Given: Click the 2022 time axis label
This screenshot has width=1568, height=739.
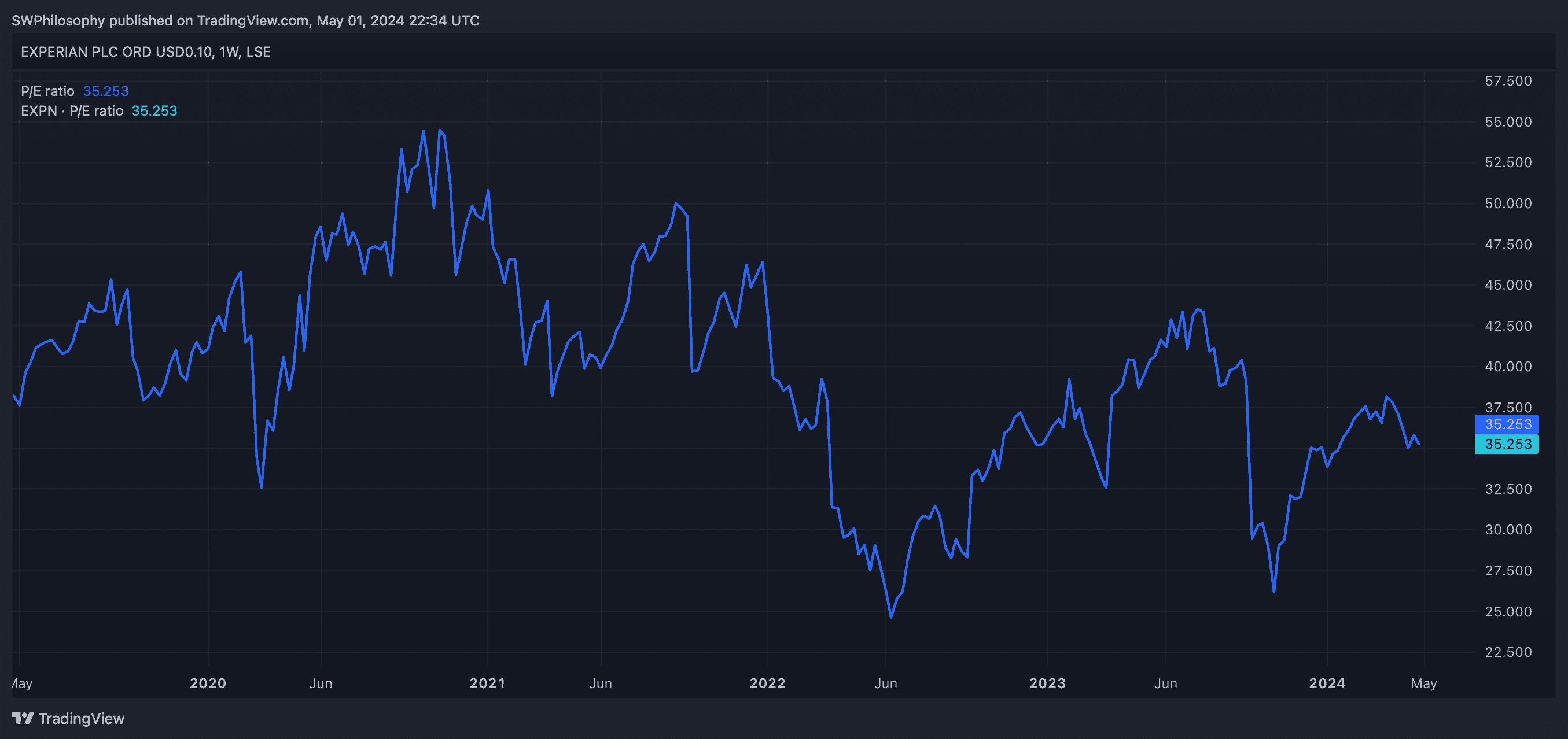Looking at the screenshot, I should pos(767,683).
